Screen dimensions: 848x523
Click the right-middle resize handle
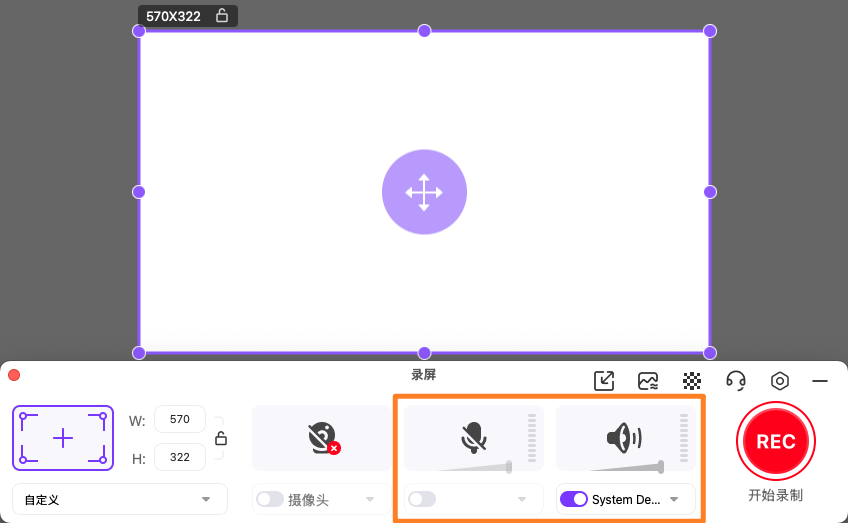pos(710,192)
